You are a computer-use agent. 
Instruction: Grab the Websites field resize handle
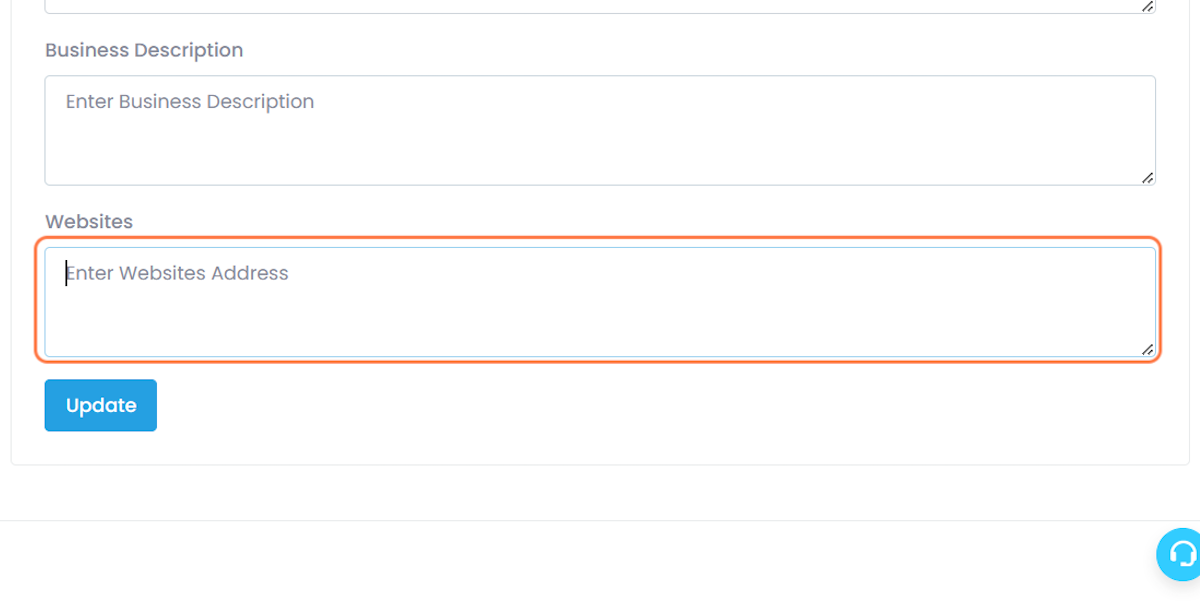[1147, 349]
